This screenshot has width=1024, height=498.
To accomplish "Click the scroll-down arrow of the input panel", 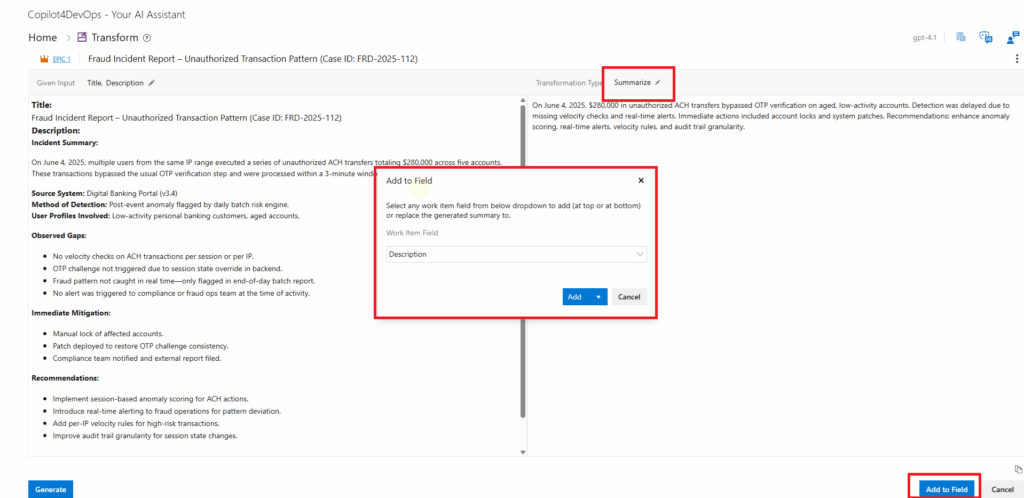I will (522, 452).
